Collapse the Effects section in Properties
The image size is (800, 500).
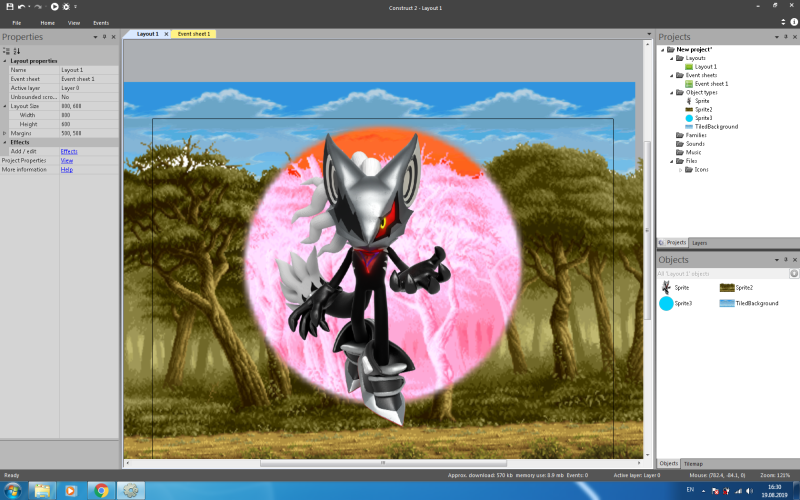point(5,142)
